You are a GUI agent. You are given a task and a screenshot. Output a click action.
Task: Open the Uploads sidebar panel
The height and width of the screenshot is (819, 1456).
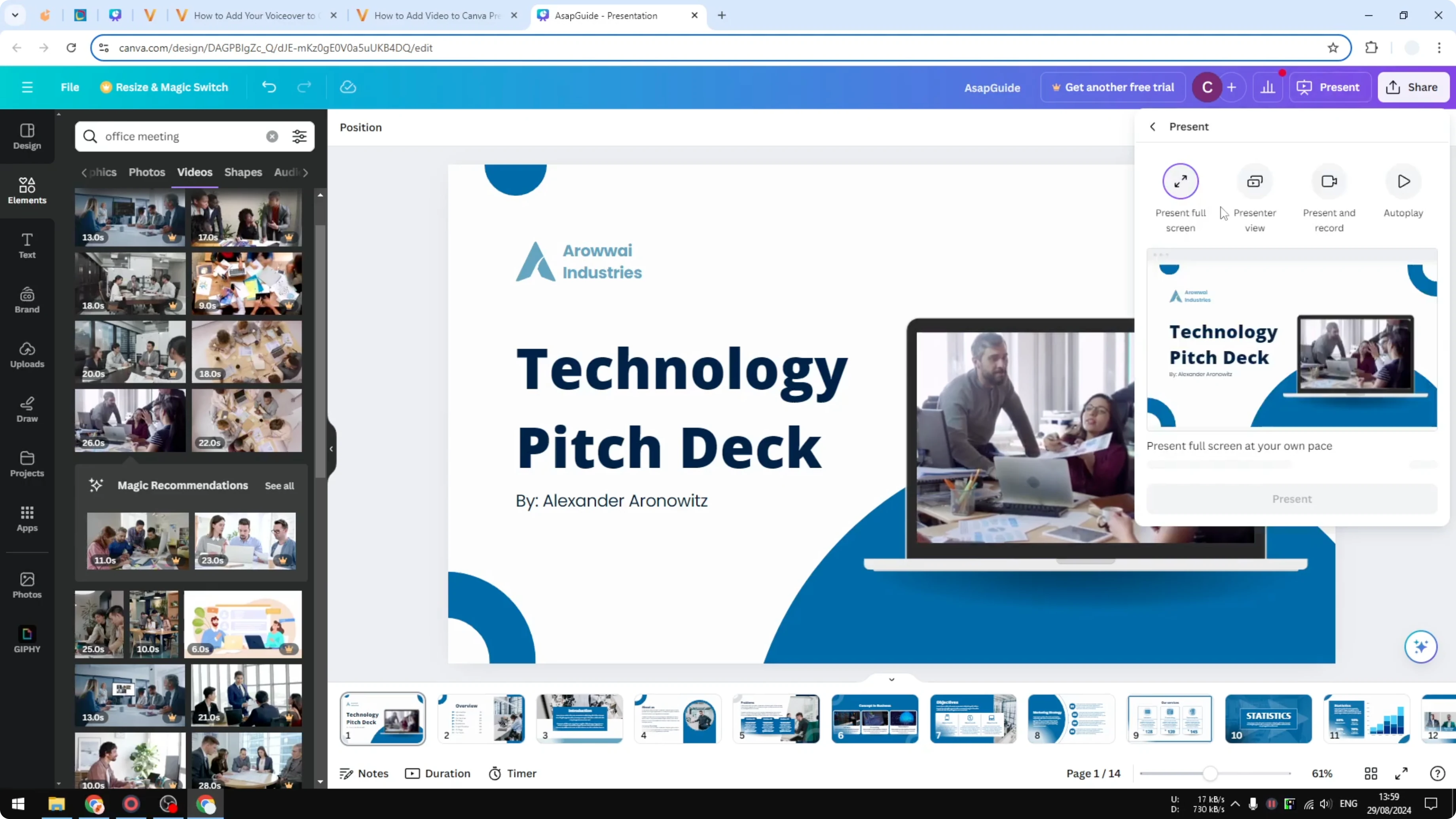(27, 355)
